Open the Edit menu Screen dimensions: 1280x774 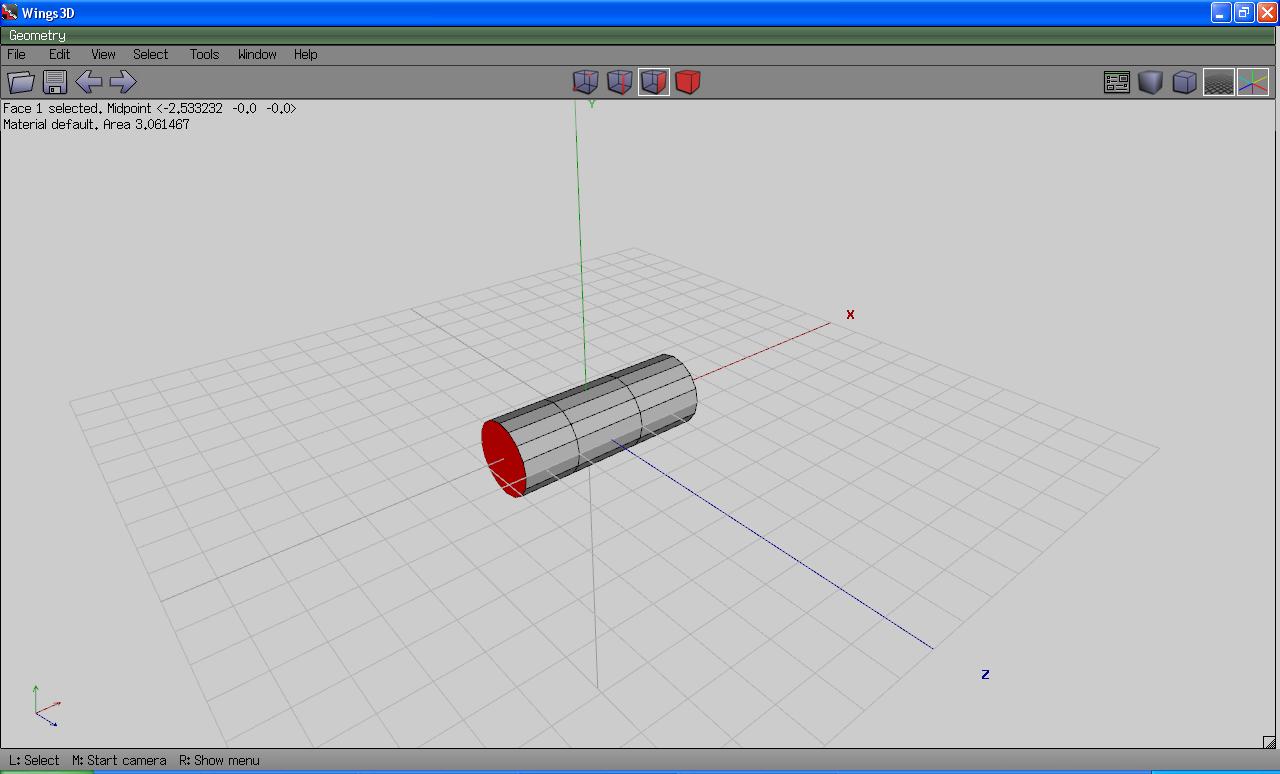coord(60,55)
